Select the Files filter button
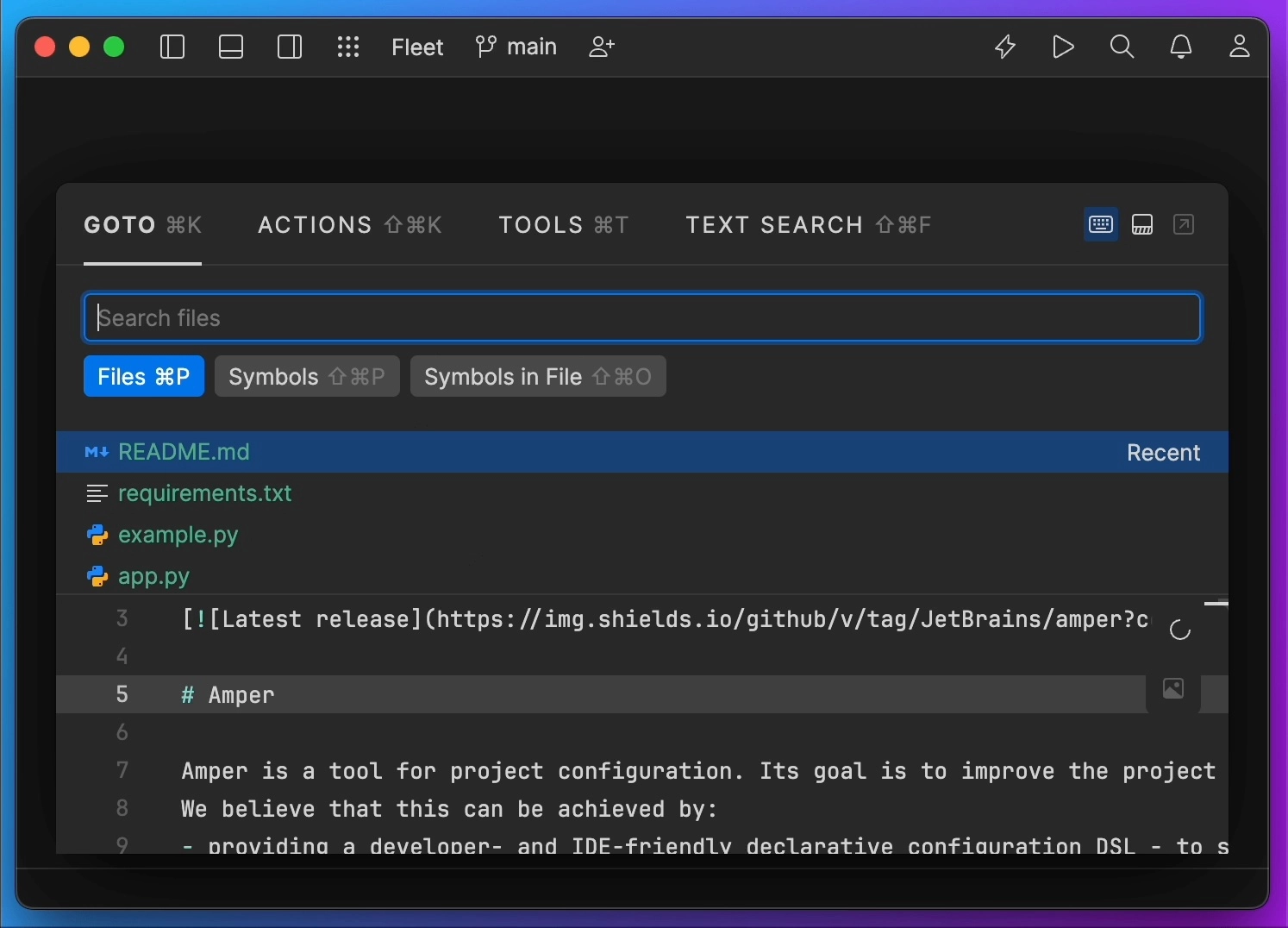This screenshot has height=928, width=1288. click(x=144, y=377)
